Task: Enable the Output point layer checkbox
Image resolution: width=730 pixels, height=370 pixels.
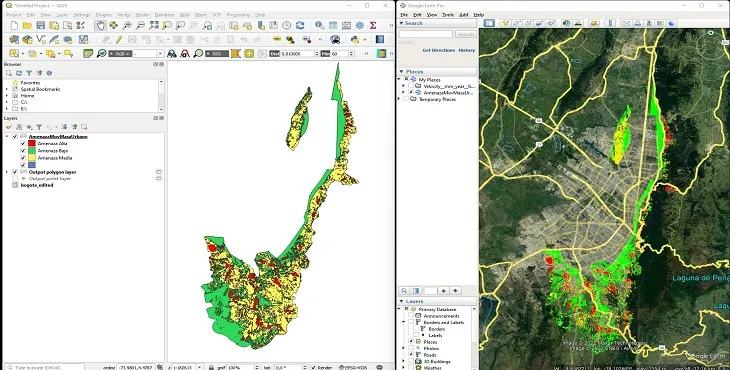Action: (x=15, y=179)
